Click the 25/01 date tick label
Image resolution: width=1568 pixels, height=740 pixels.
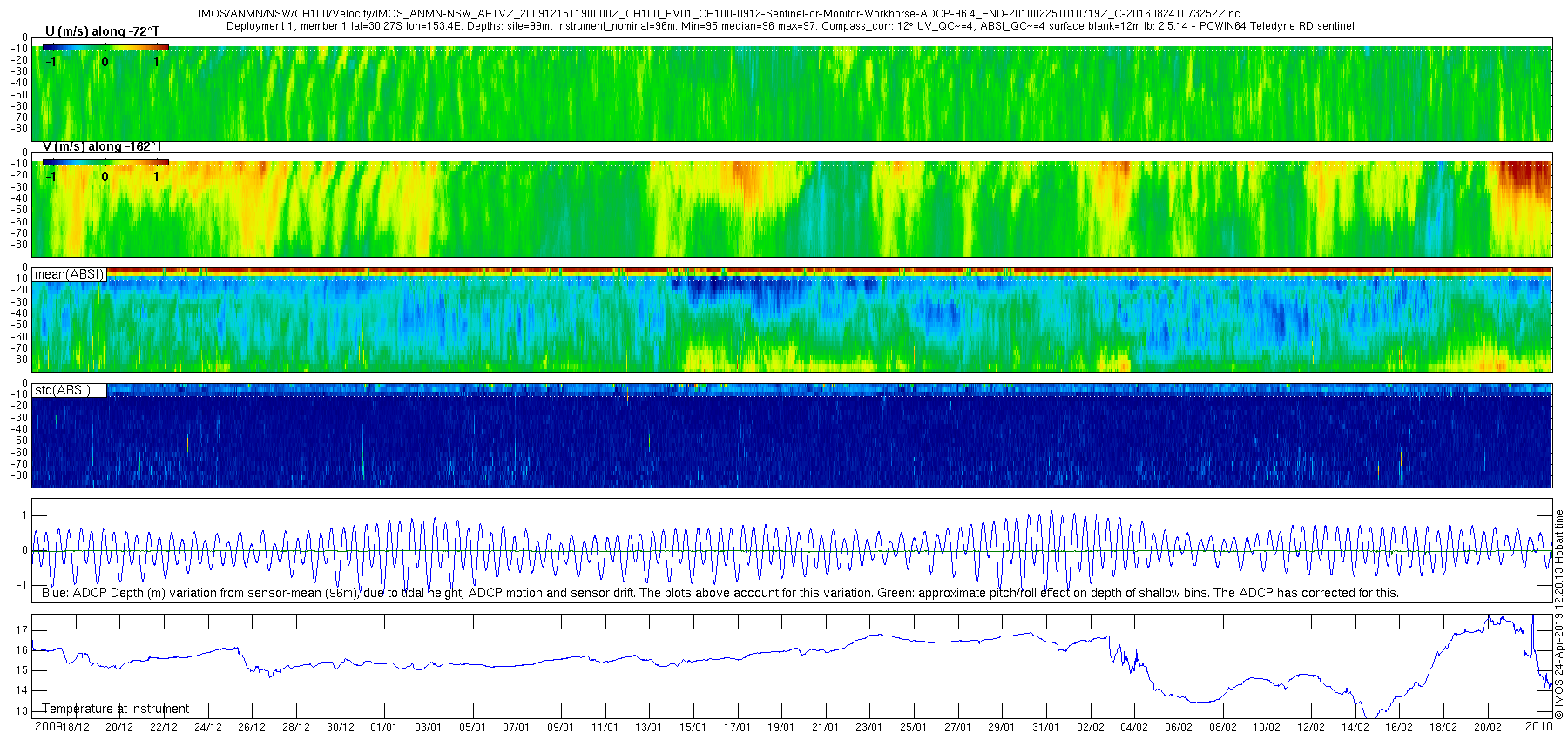coord(913,728)
